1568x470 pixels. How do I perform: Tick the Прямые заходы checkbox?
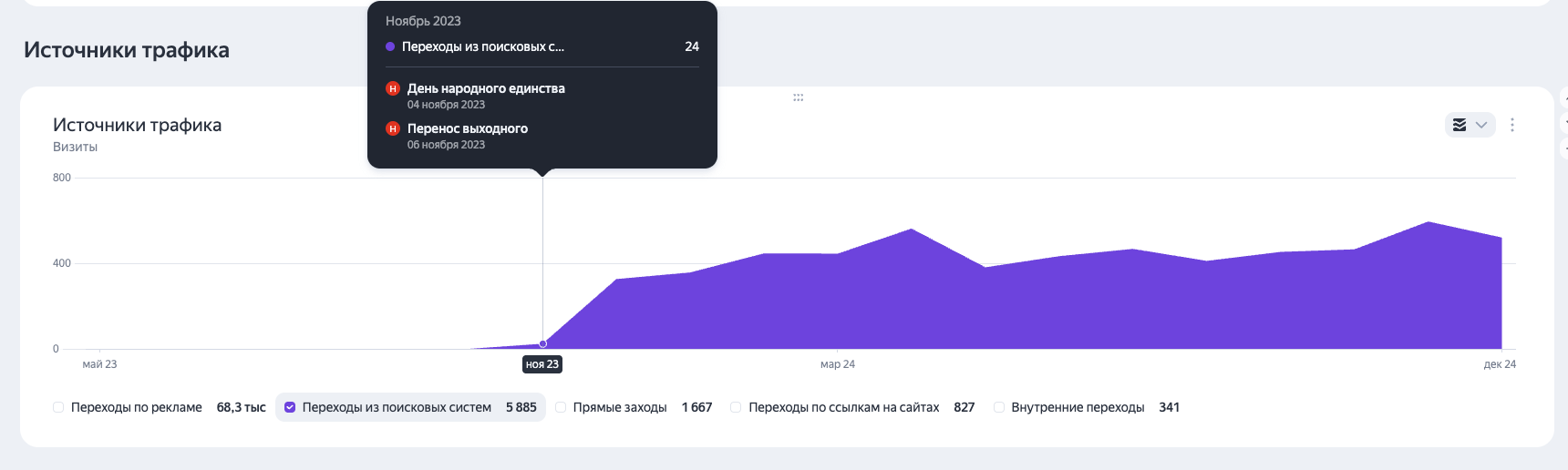pyautogui.click(x=561, y=407)
